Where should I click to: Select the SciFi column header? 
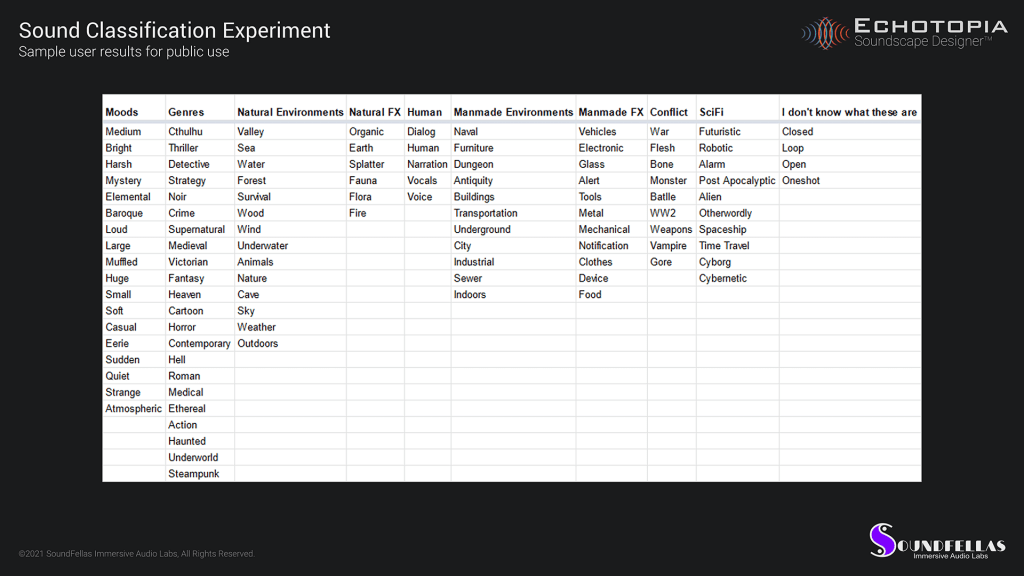[709, 112]
